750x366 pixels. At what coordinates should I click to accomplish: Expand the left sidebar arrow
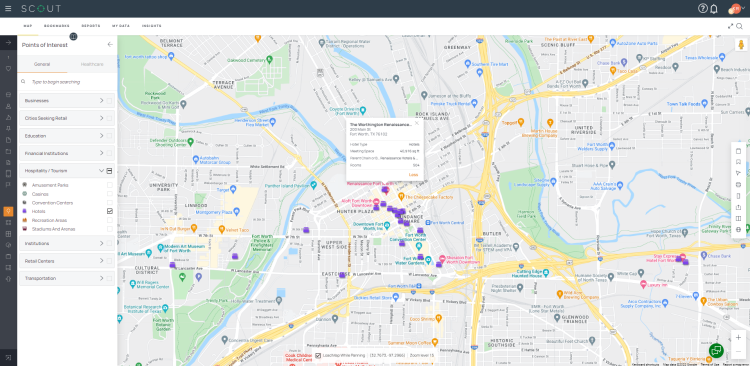pyautogui.click(x=8, y=43)
